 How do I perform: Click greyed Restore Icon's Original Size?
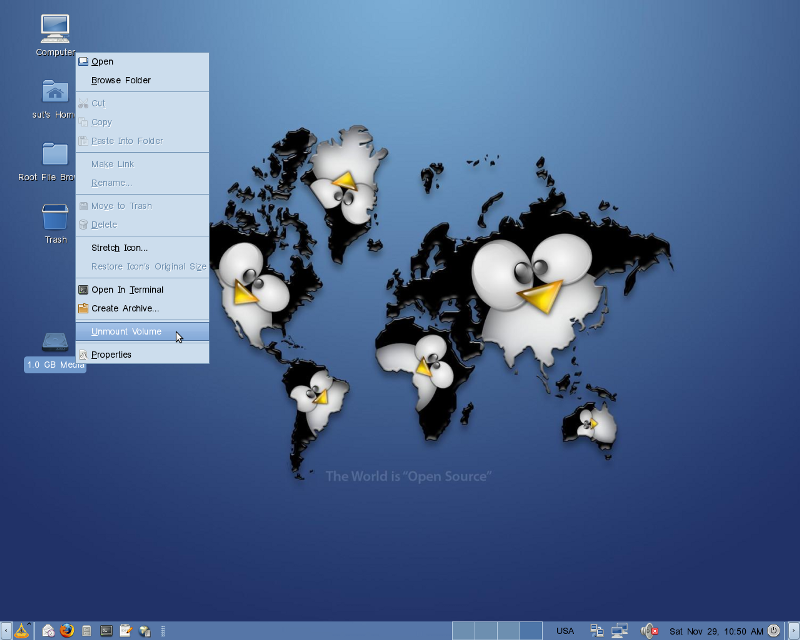click(x=142, y=266)
